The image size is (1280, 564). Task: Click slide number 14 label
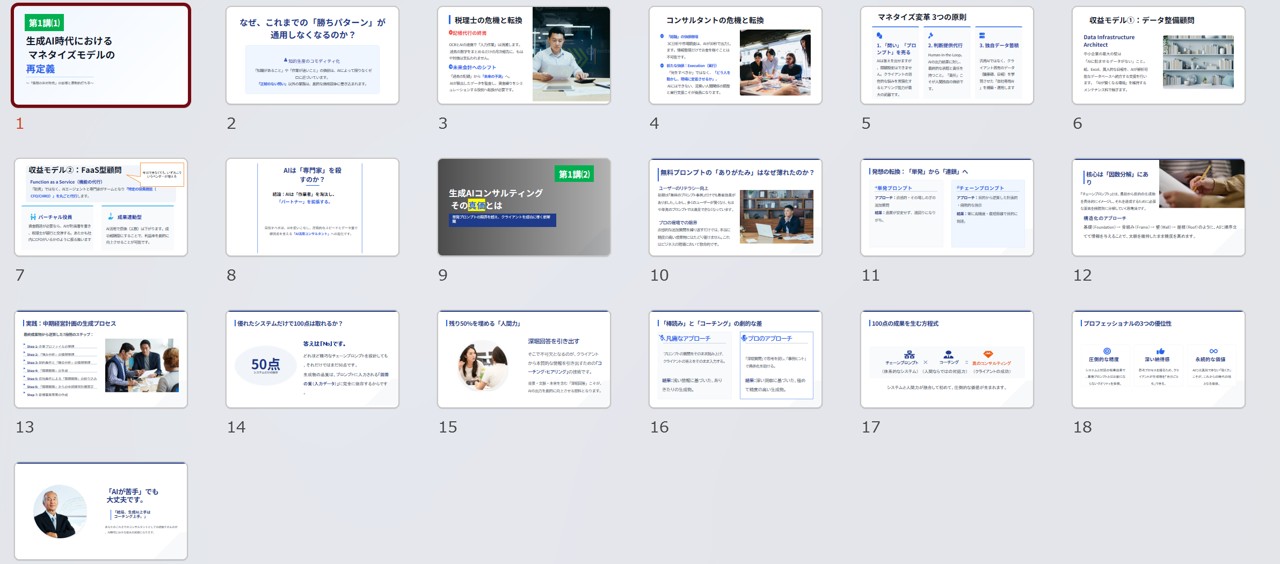click(x=235, y=427)
